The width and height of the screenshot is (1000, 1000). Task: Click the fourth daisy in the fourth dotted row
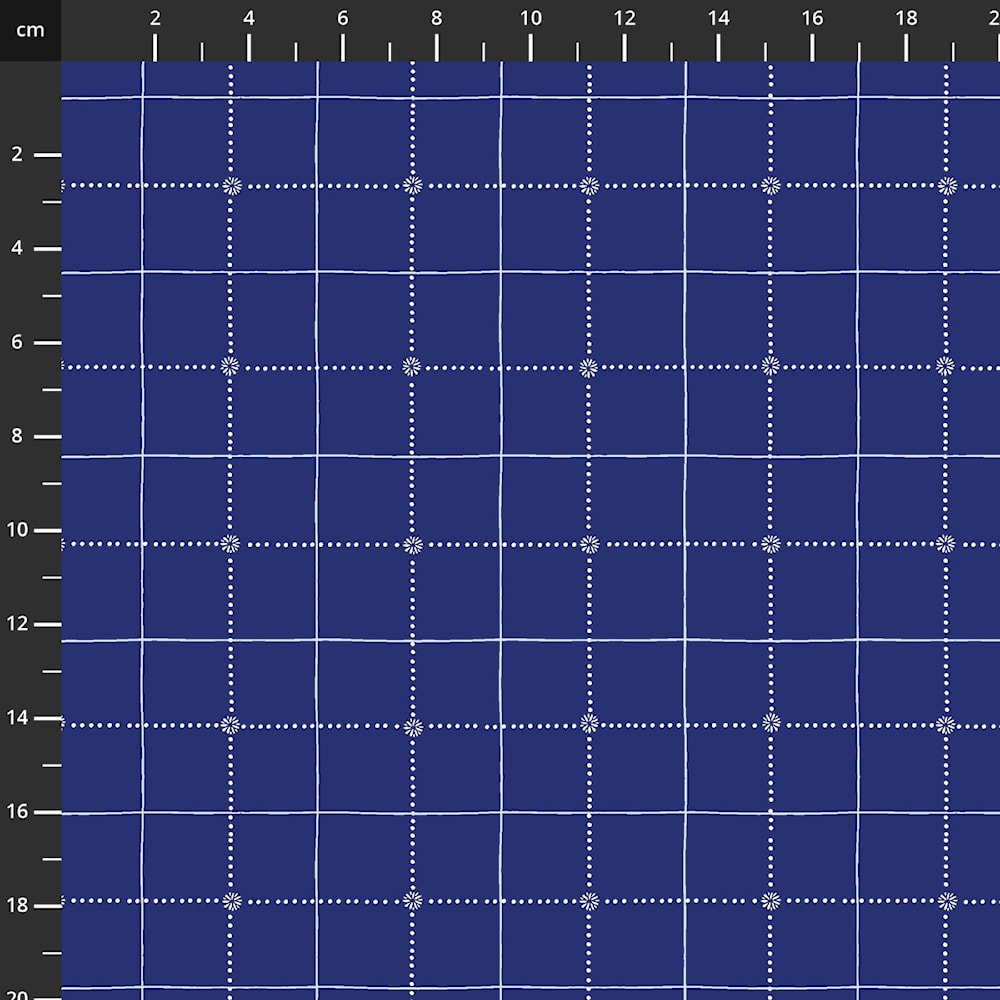point(770,722)
